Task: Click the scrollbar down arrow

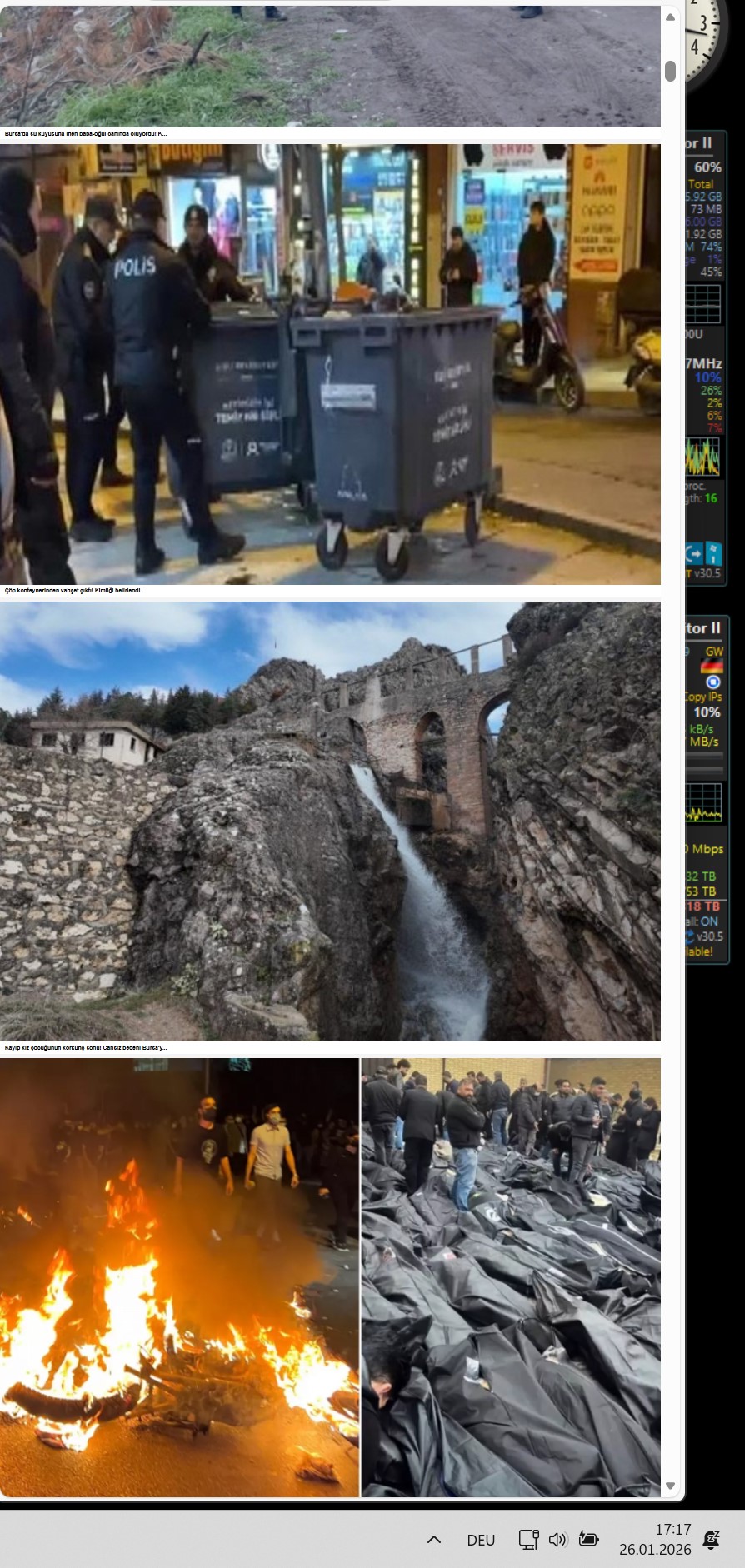Action: coord(670,1486)
